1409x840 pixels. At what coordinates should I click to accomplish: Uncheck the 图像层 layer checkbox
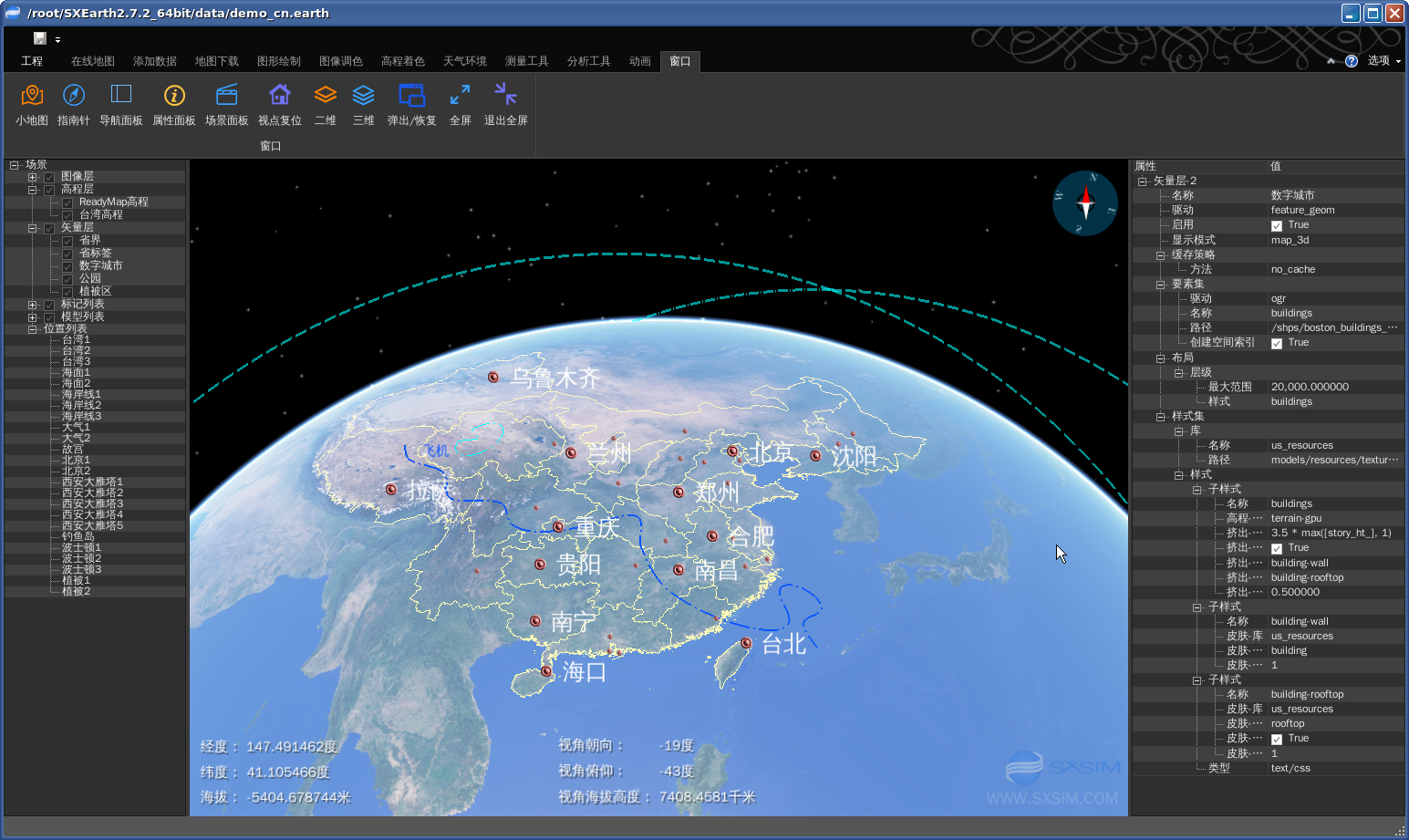49,177
